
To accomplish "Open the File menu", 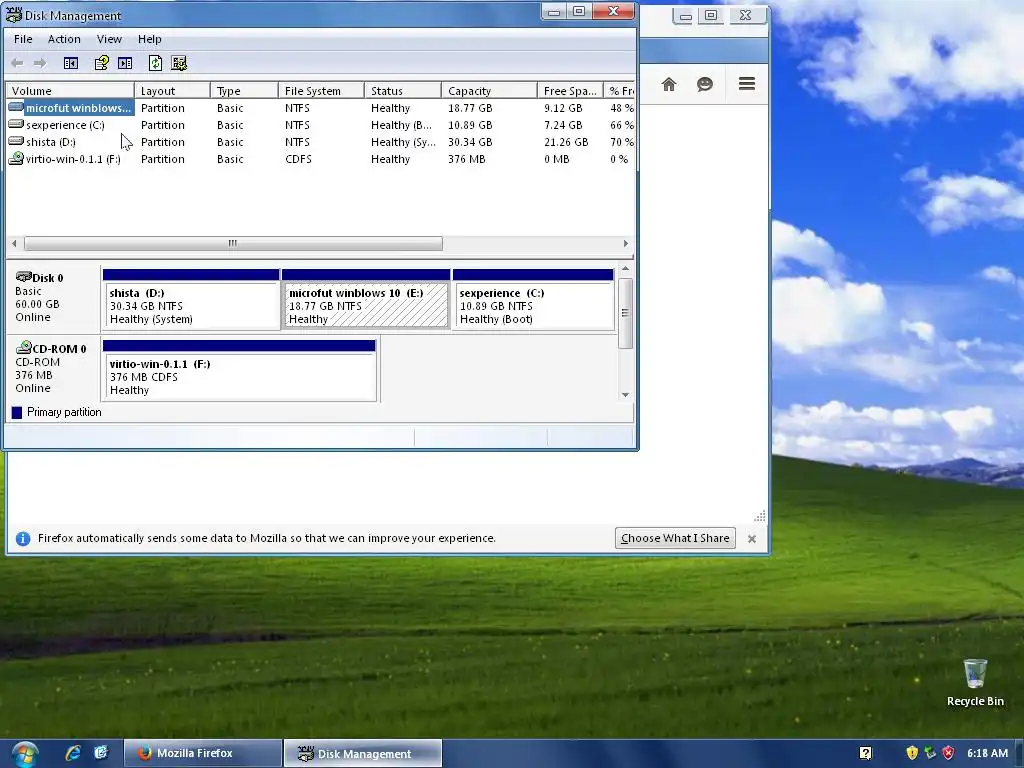I will click(x=23, y=39).
